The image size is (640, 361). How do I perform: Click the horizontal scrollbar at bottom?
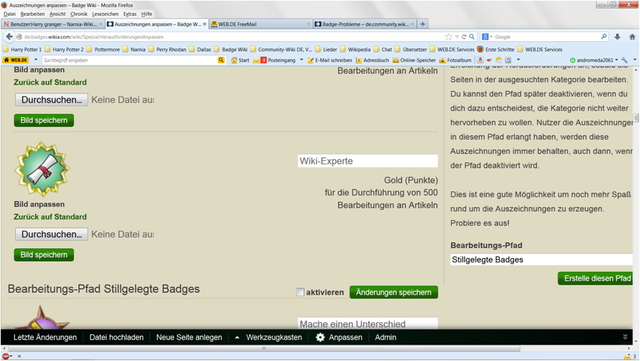click(264, 349)
